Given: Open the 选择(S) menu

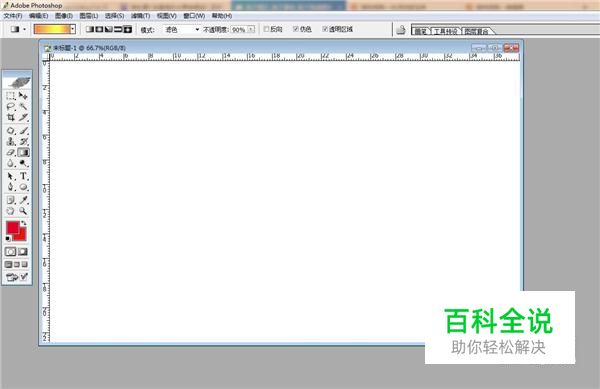Looking at the screenshot, I should (114, 16).
